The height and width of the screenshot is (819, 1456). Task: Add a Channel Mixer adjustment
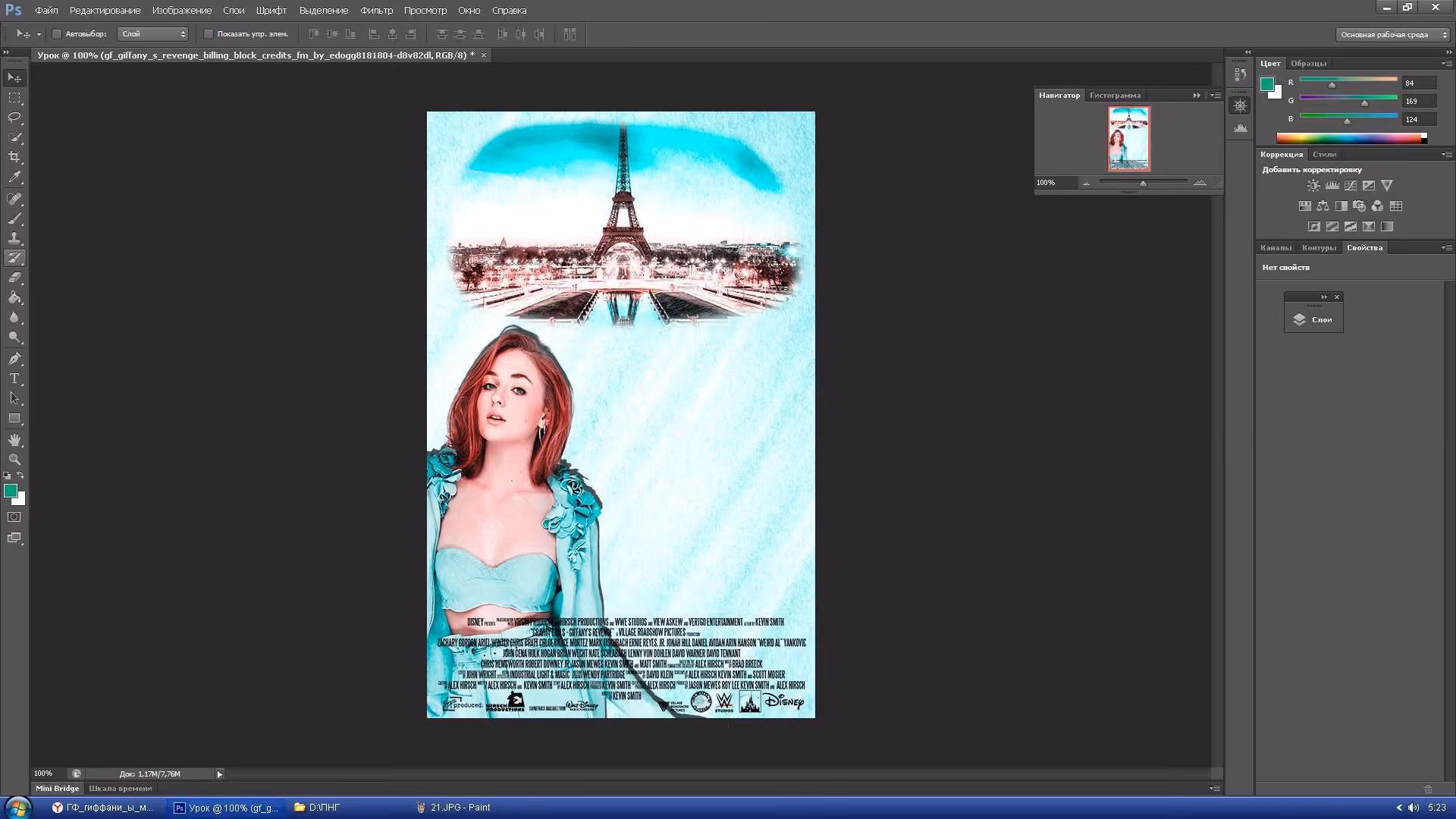1377,206
